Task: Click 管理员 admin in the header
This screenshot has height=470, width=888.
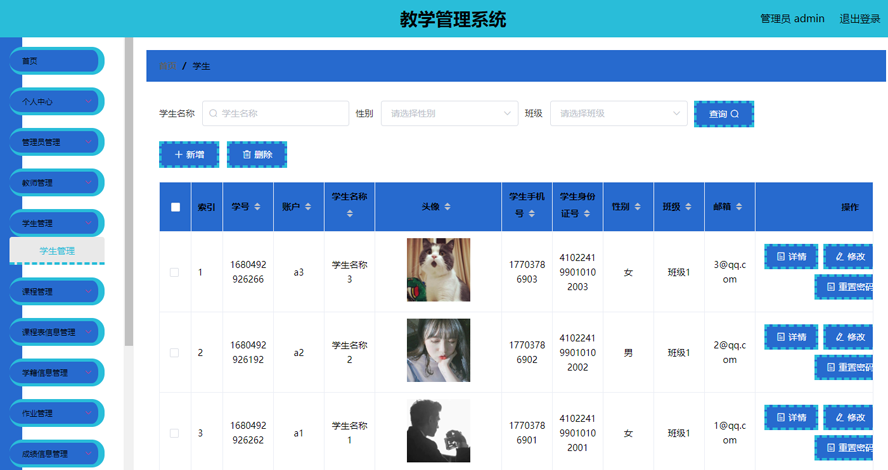Action: [792, 19]
